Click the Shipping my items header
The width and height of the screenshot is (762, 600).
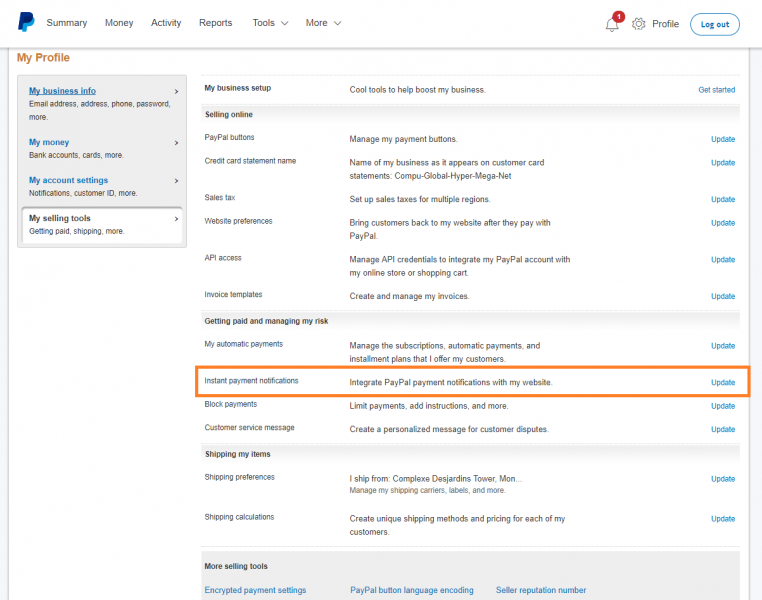tap(237, 454)
